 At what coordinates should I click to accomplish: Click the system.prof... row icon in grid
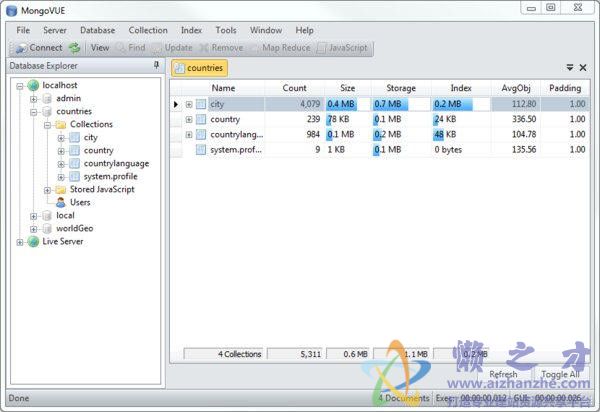tap(201, 150)
